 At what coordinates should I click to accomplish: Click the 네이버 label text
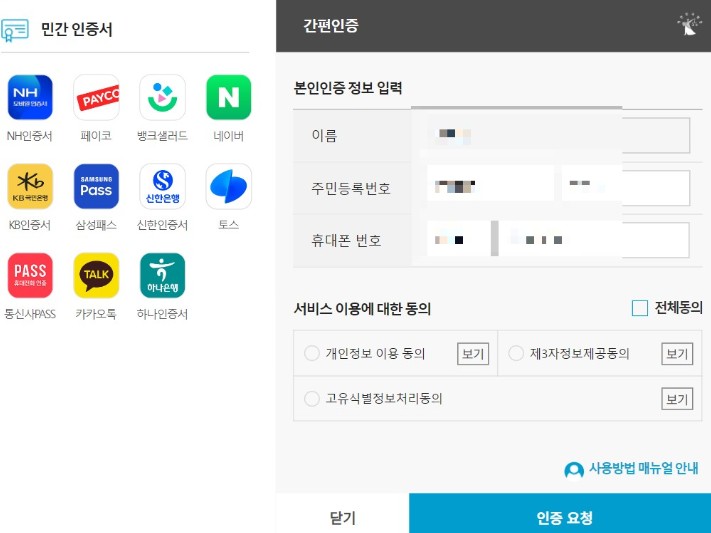click(229, 136)
